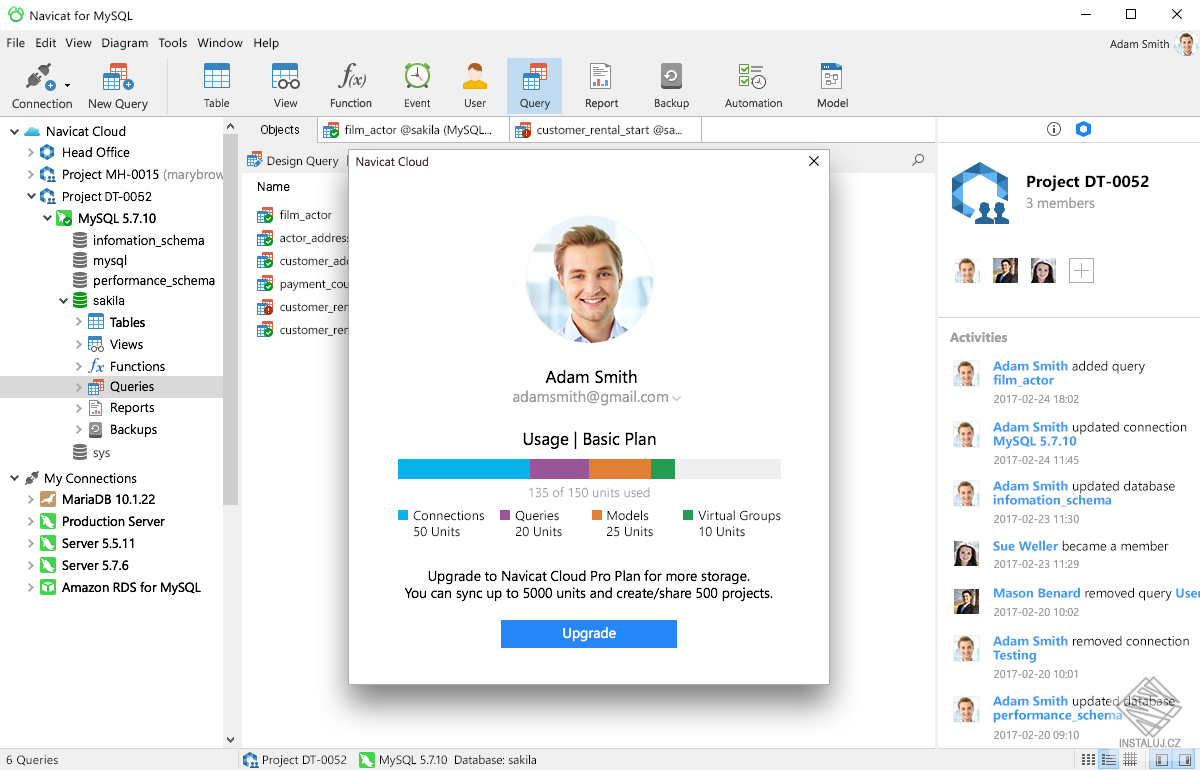Click the information icon in right panel
Screen dimensions: 1200x770
click(1053, 129)
